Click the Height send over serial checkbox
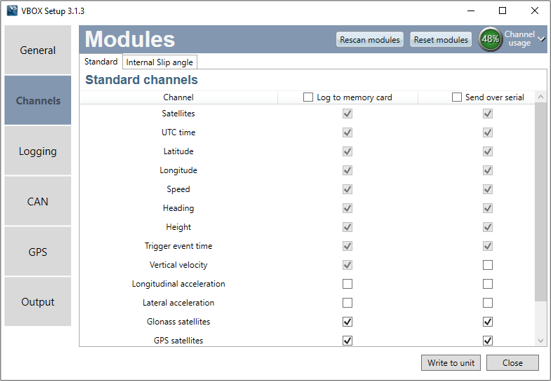The image size is (551, 381). (487, 227)
